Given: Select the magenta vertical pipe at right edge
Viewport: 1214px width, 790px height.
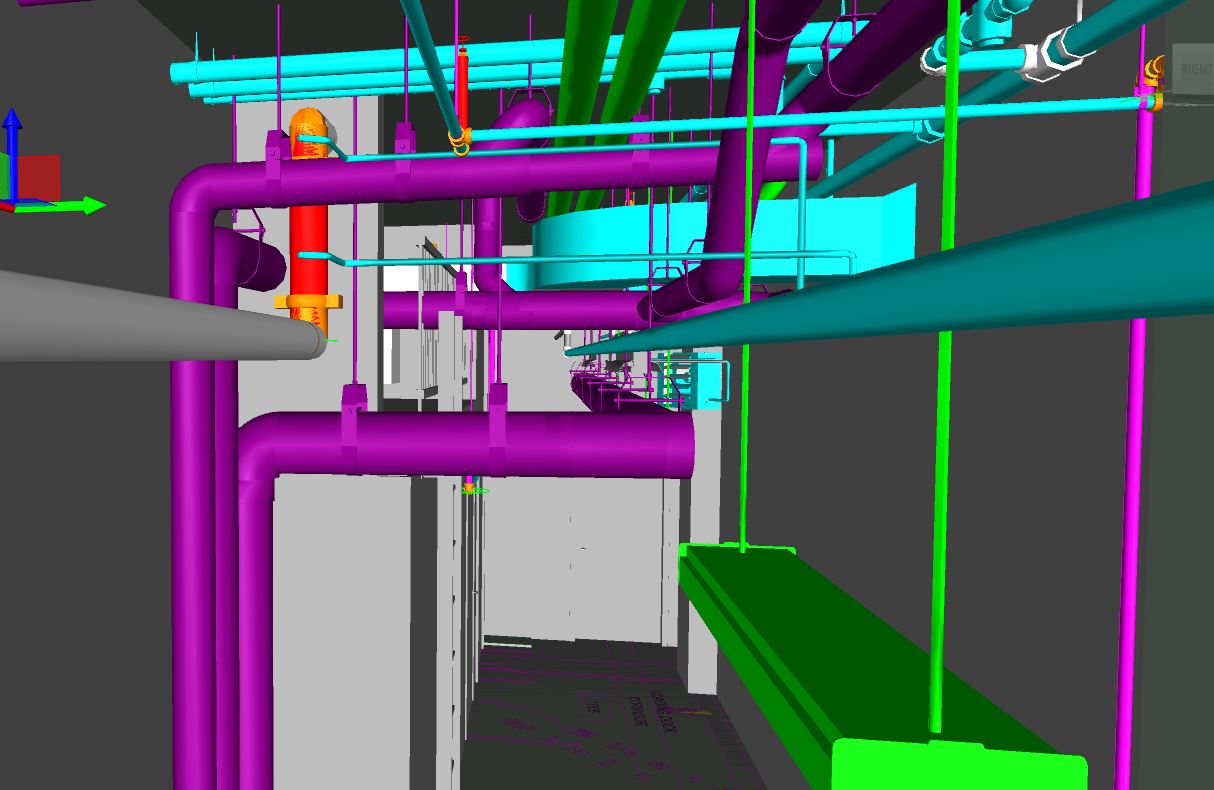Looking at the screenshot, I should [x=1136, y=450].
